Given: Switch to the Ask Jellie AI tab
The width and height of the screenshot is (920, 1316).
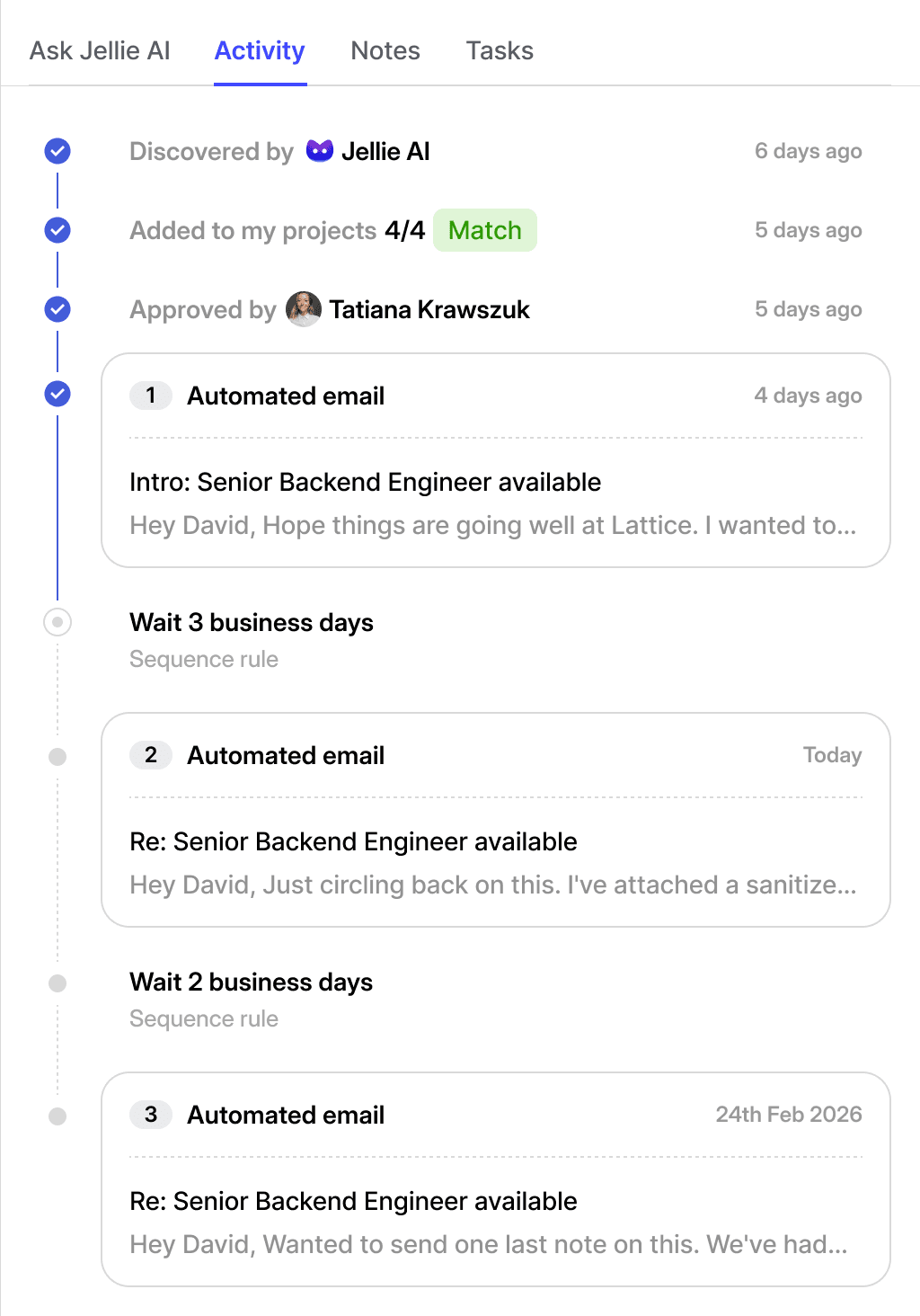Looking at the screenshot, I should [x=100, y=51].
